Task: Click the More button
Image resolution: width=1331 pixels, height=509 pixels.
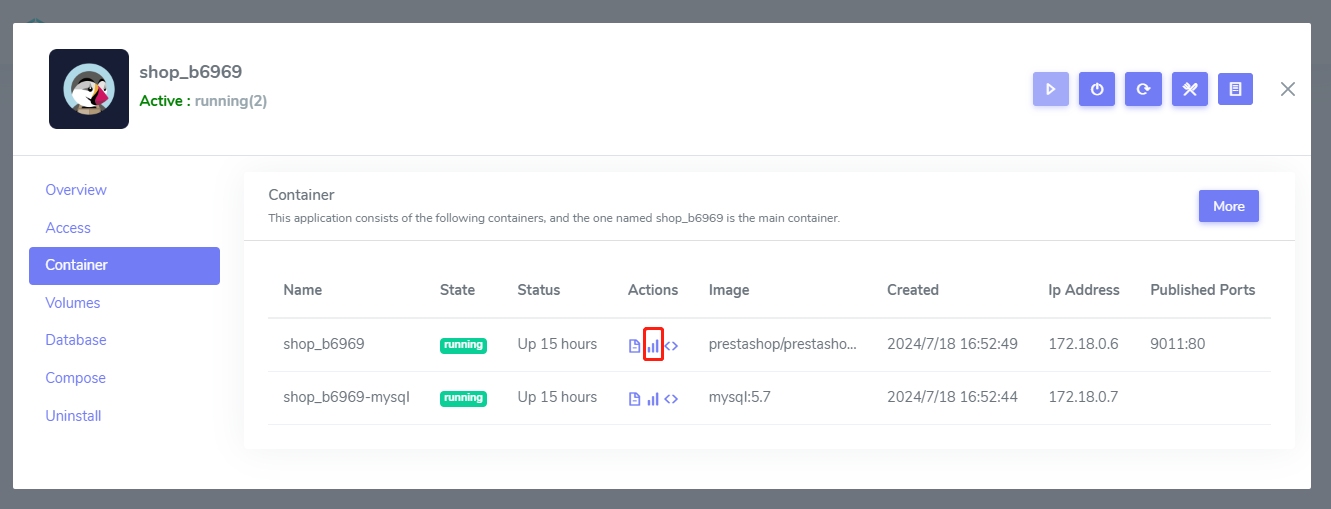Action: pyautogui.click(x=1228, y=206)
